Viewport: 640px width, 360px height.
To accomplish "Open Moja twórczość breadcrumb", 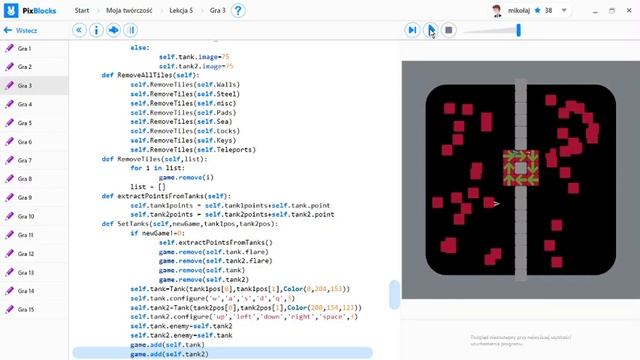I will tap(129, 11).
